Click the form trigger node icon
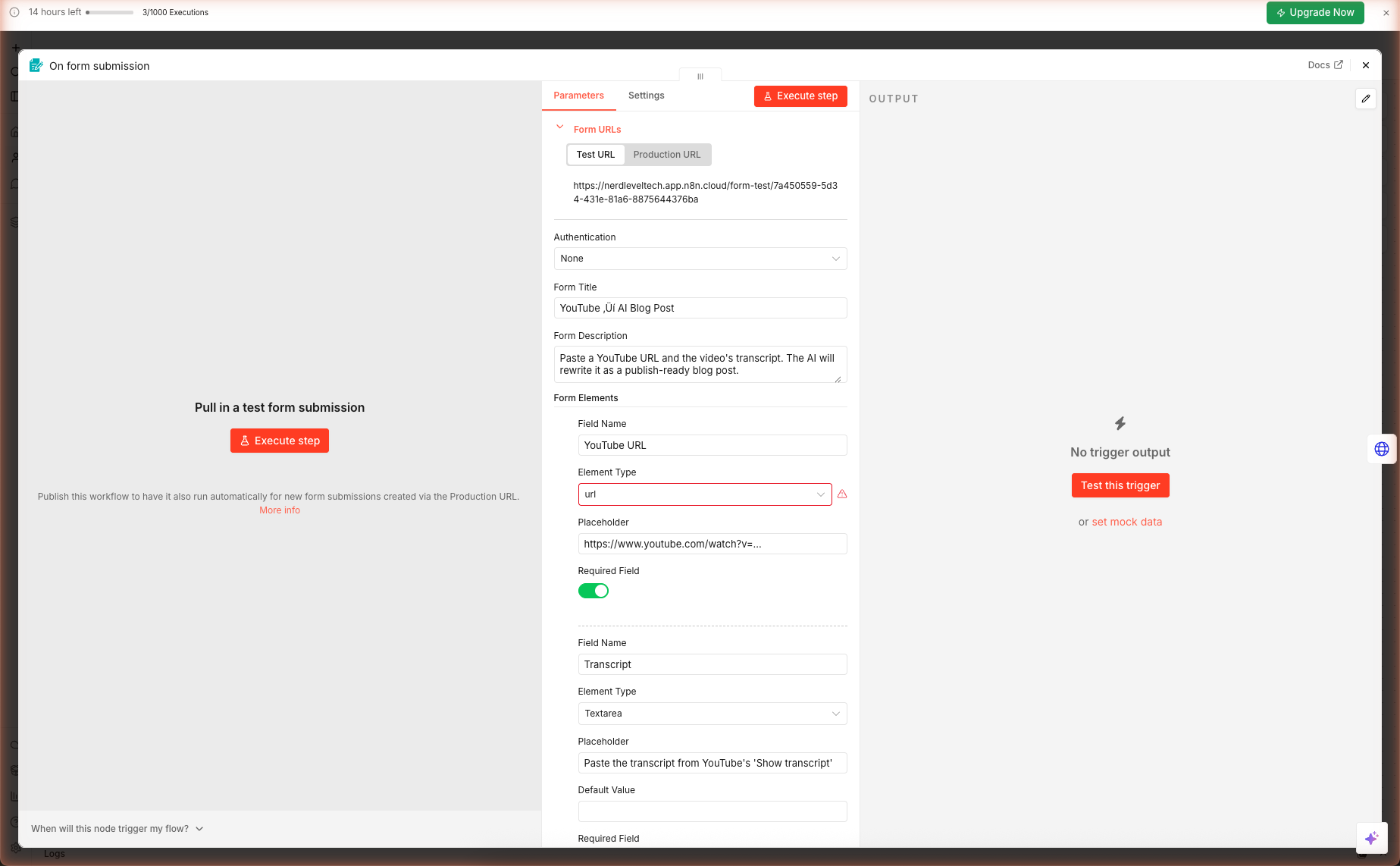1400x866 pixels. (36, 66)
